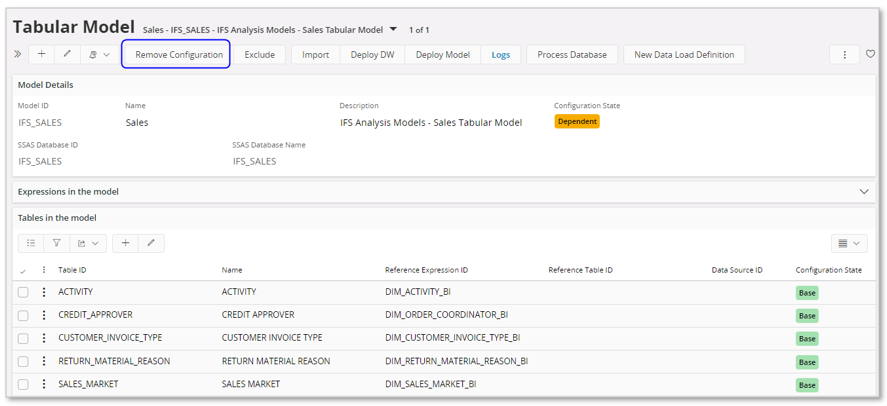The image size is (887, 406).
Task: Open the record selector dropdown beside title
Action: (393, 30)
